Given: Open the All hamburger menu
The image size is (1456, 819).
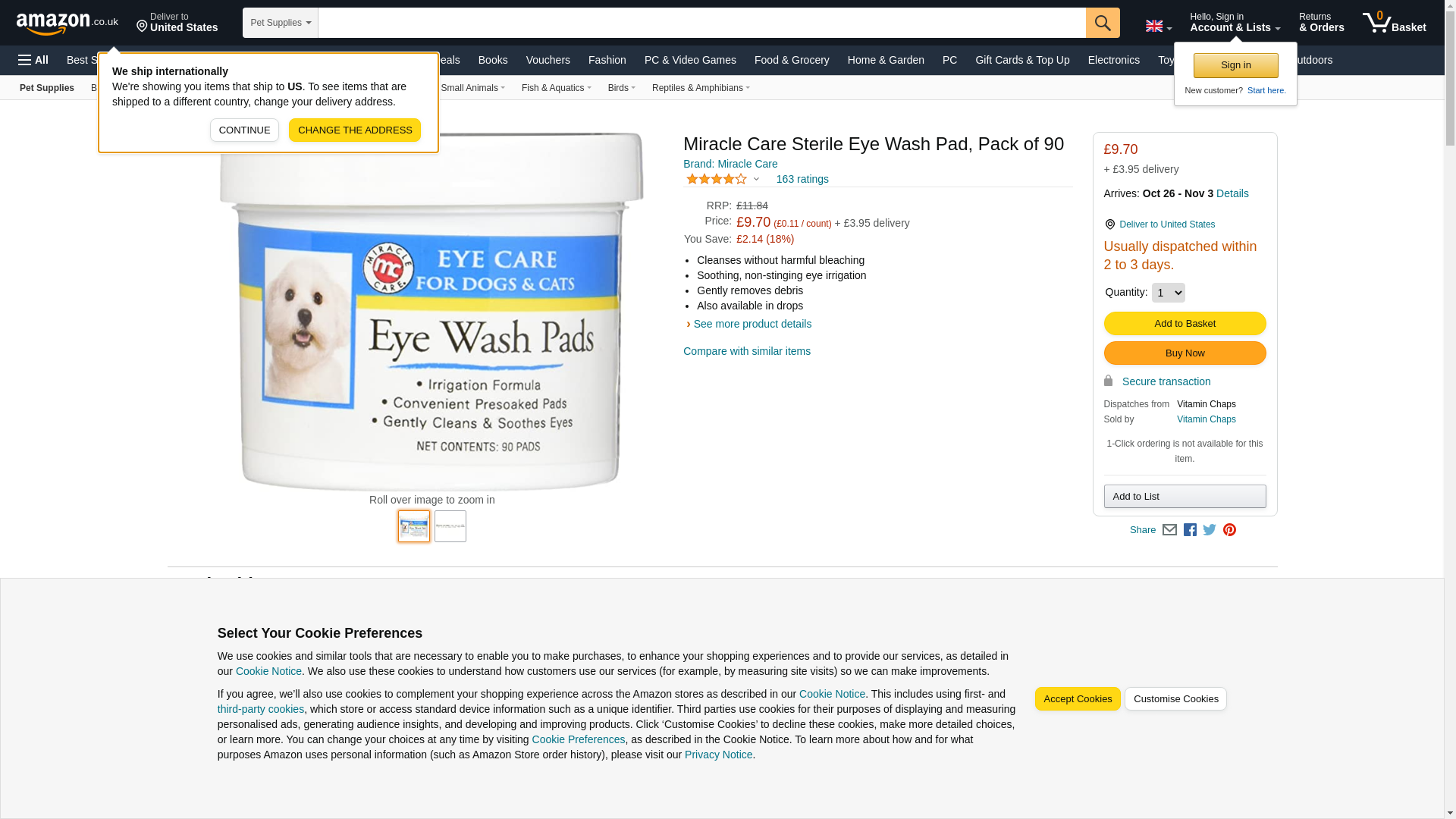Looking at the screenshot, I should (x=33, y=60).
